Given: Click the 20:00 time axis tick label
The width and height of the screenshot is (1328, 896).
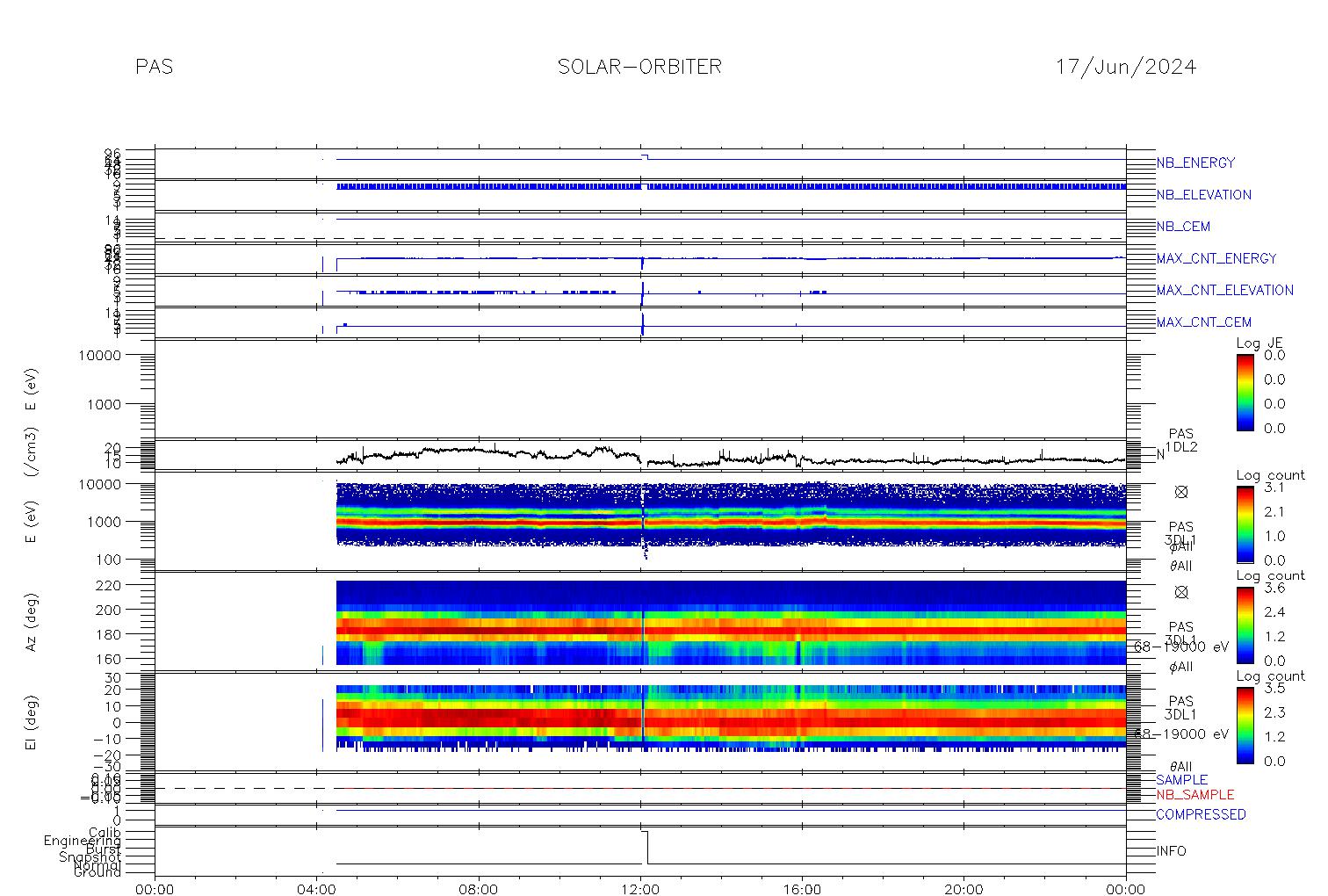Looking at the screenshot, I should 964,889.
